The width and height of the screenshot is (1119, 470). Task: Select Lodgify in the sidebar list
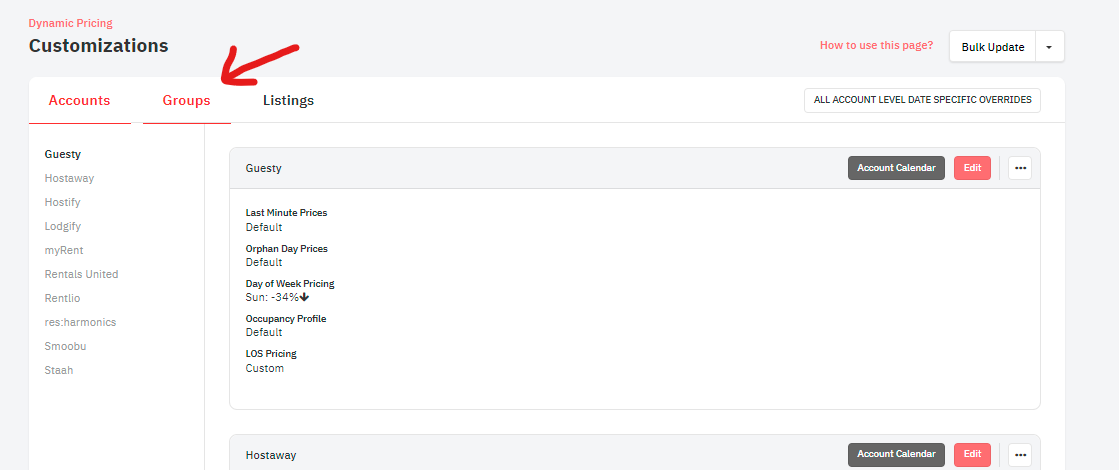click(x=63, y=226)
